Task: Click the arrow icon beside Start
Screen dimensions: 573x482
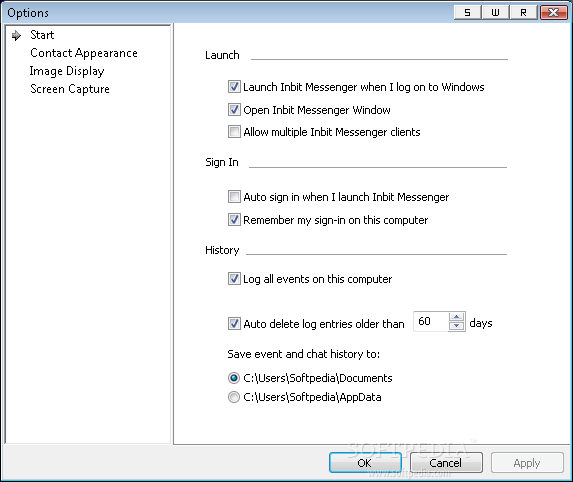Action: click(x=16, y=35)
